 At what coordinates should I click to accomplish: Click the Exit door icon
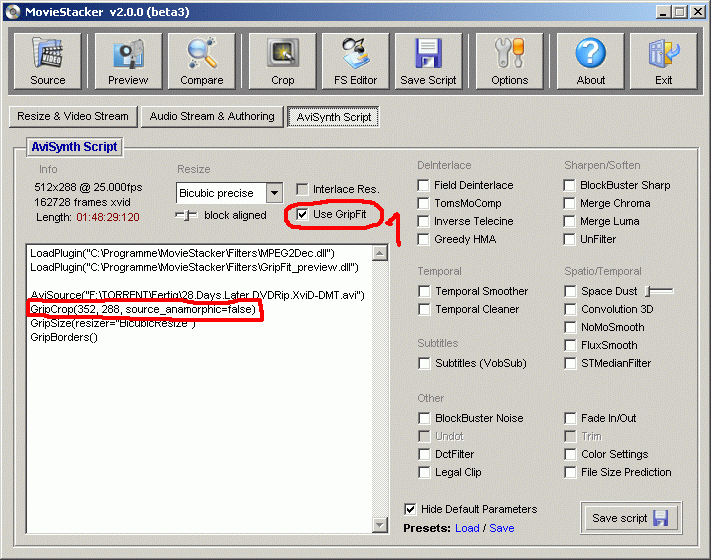(x=663, y=61)
